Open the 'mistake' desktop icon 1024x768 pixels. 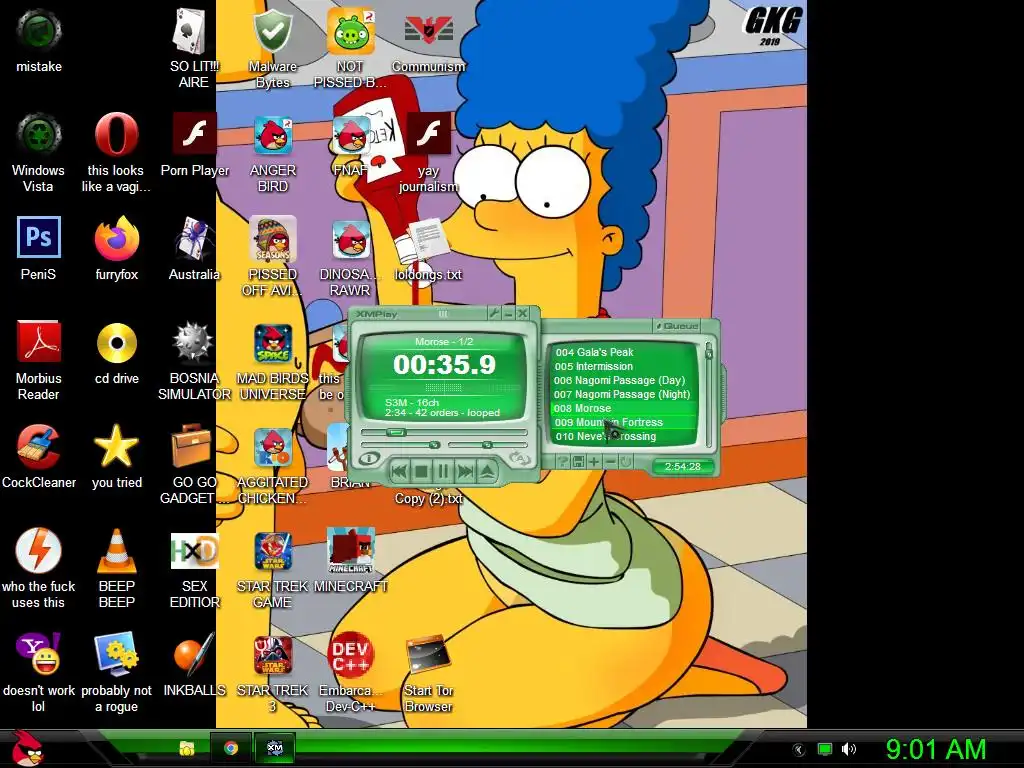pyautogui.click(x=39, y=40)
